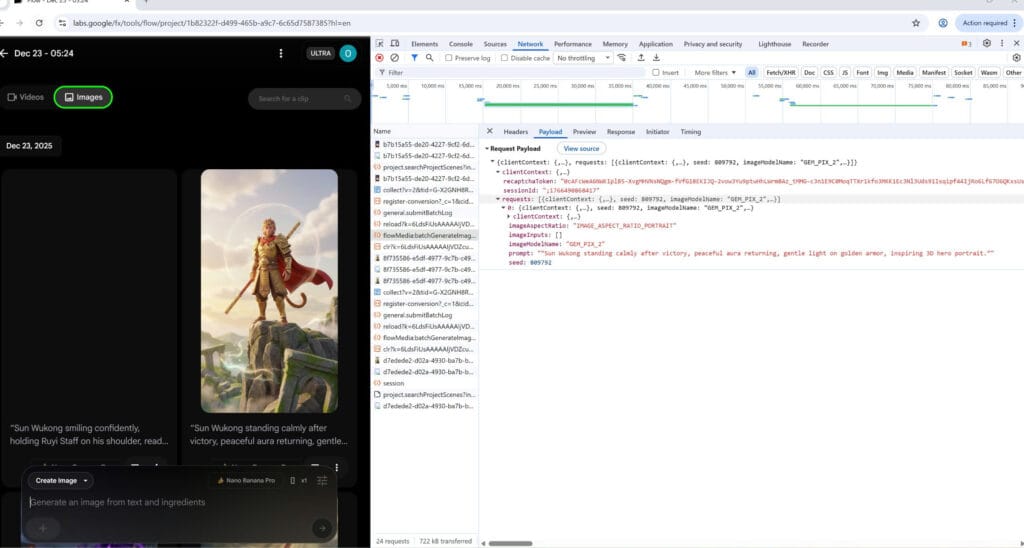The height and width of the screenshot is (548, 1024).
Task: Toggle the device toolbar icon in DevTools
Action: [x=394, y=44]
